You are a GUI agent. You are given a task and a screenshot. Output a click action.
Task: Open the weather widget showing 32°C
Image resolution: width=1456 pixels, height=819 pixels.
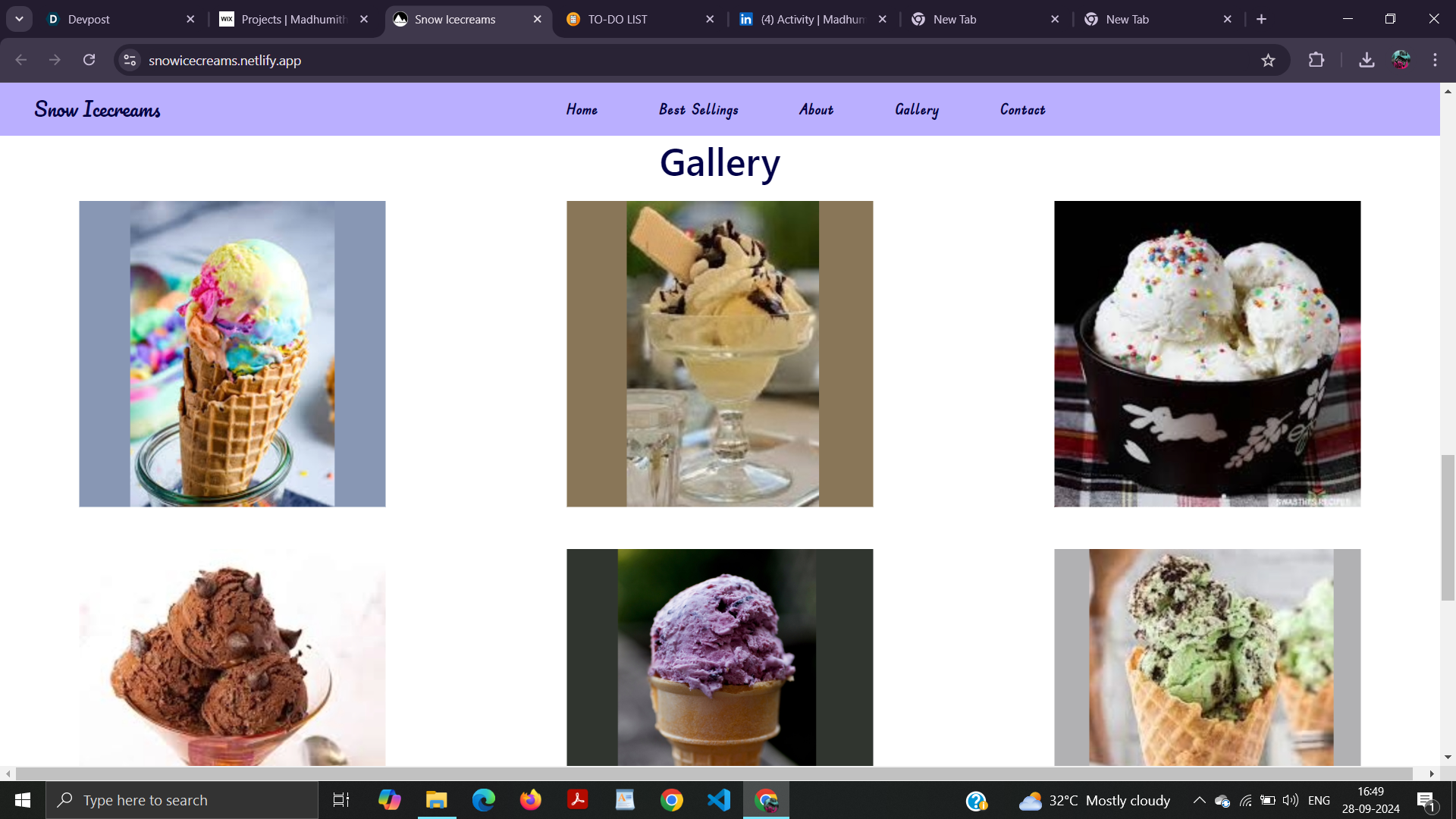pyautogui.click(x=1094, y=800)
